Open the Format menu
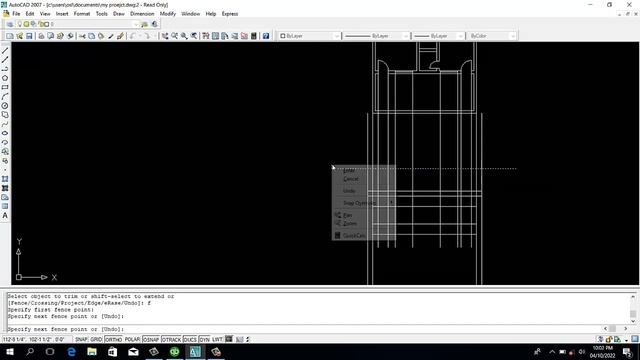This screenshot has height=360, width=640. pyautogui.click(x=82, y=14)
